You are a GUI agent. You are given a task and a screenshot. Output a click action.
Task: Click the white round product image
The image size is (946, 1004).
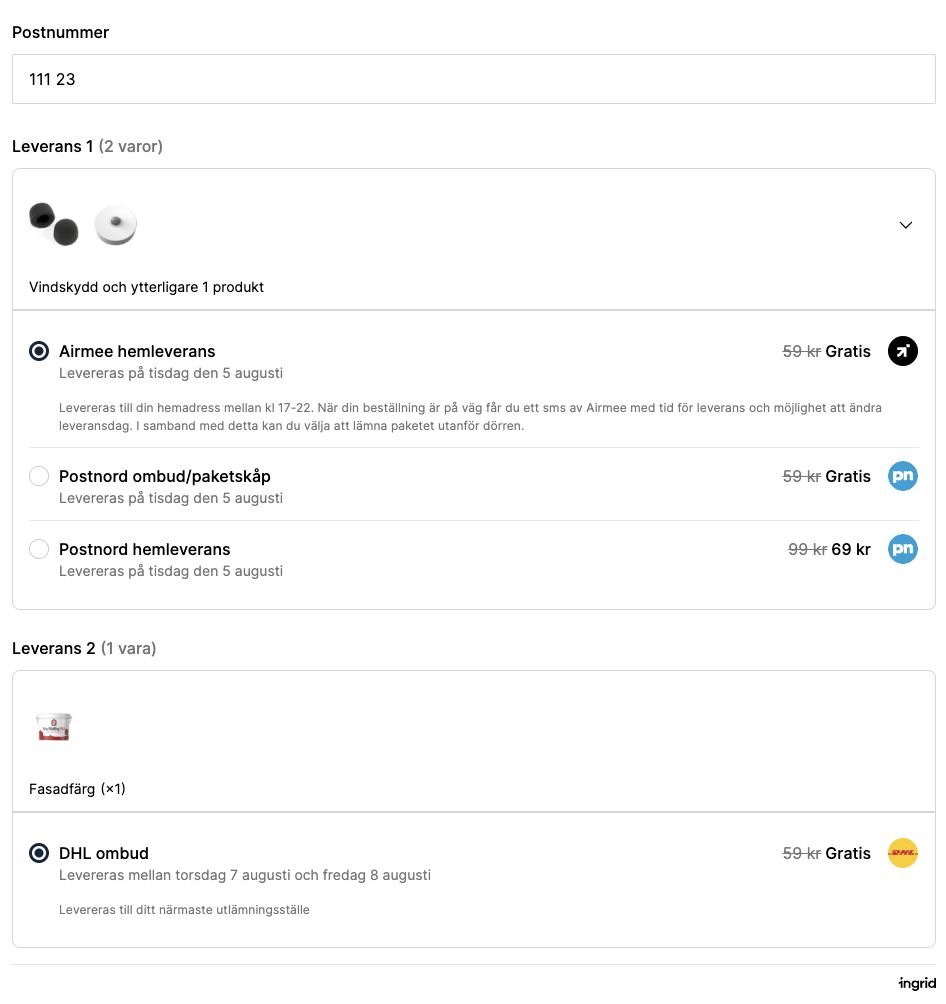tap(115, 224)
